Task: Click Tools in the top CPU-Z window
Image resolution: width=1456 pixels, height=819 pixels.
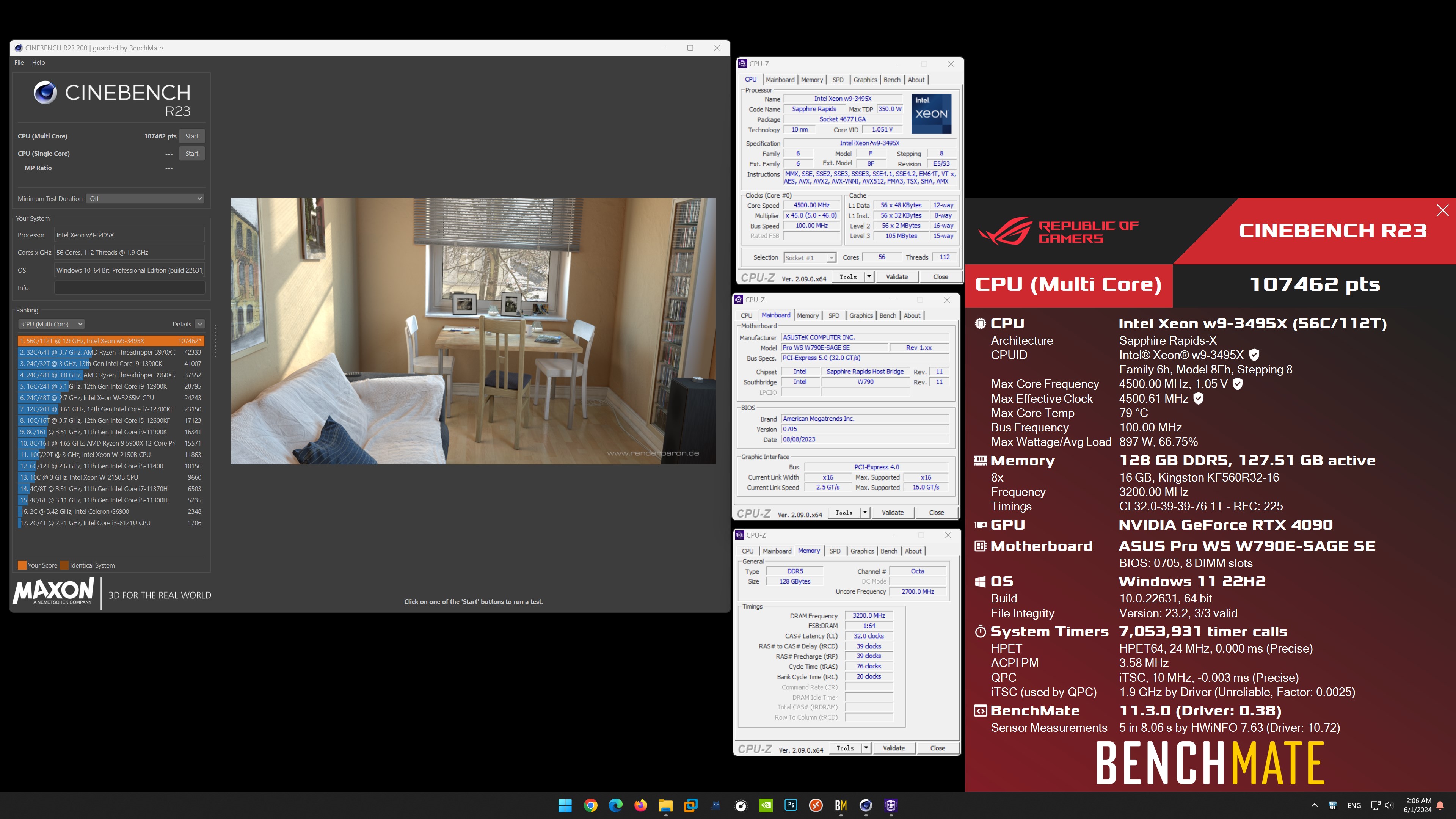Action: pyautogui.click(x=848, y=277)
